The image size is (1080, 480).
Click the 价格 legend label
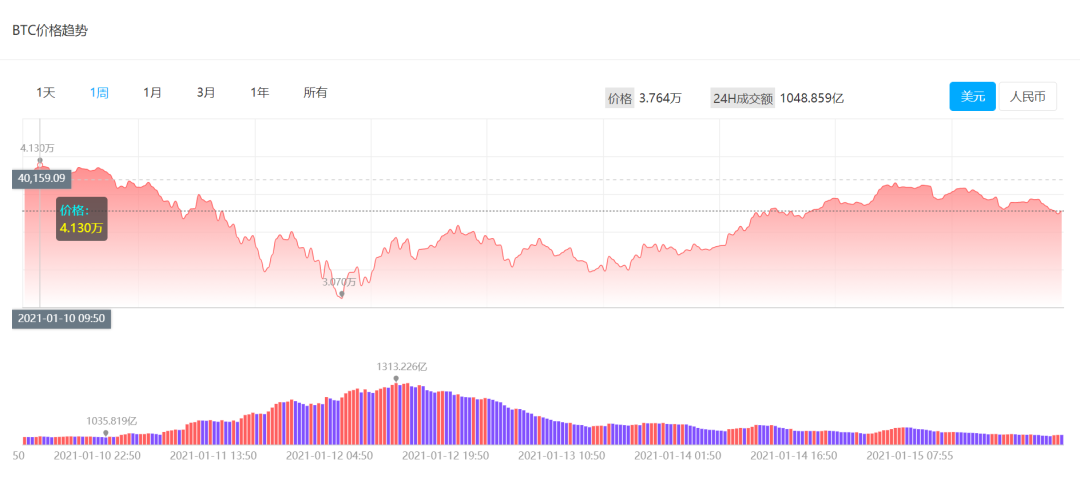[x=620, y=98]
